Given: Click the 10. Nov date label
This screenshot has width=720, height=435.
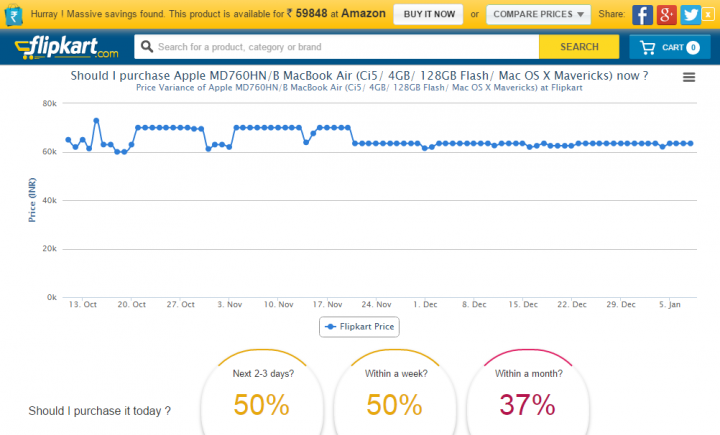Looking at the screenshot, I should [x=278, y=305].
